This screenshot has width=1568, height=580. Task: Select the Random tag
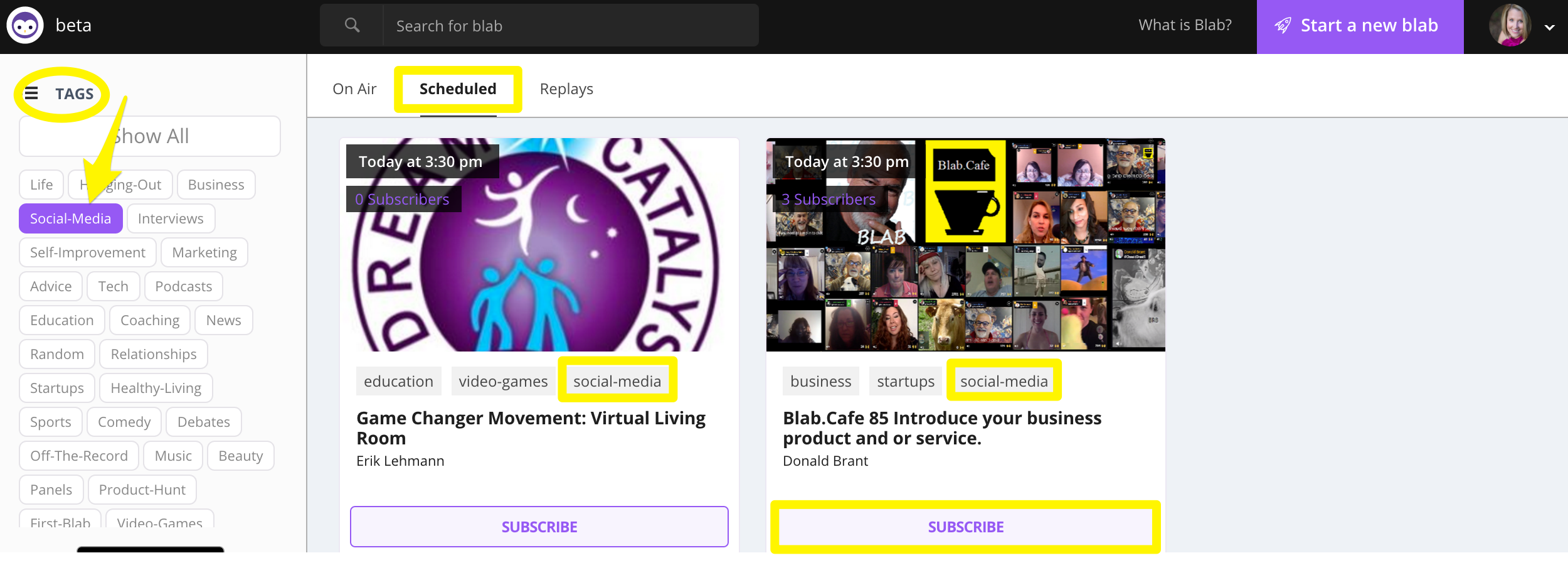pyautogui.click(x=57, y=354)
